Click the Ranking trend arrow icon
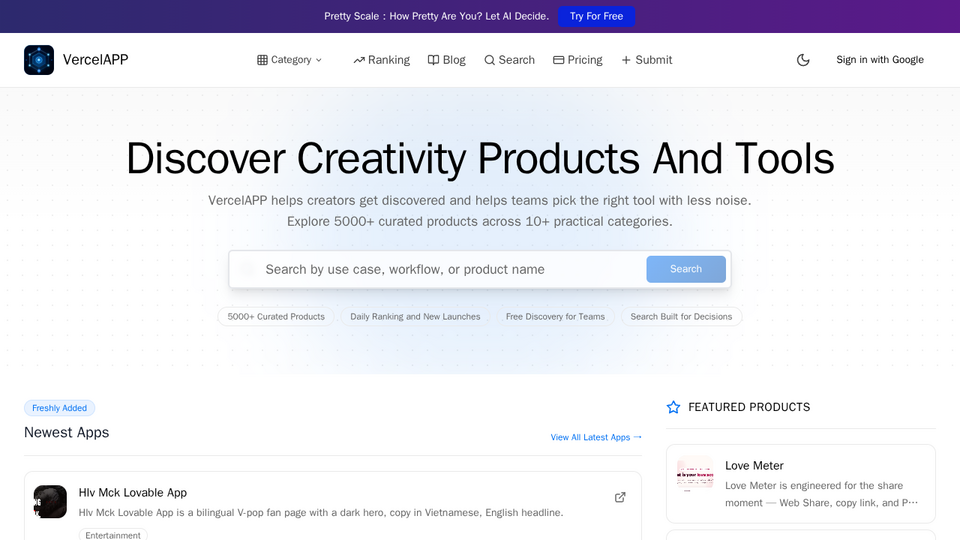 coord(359,60)
